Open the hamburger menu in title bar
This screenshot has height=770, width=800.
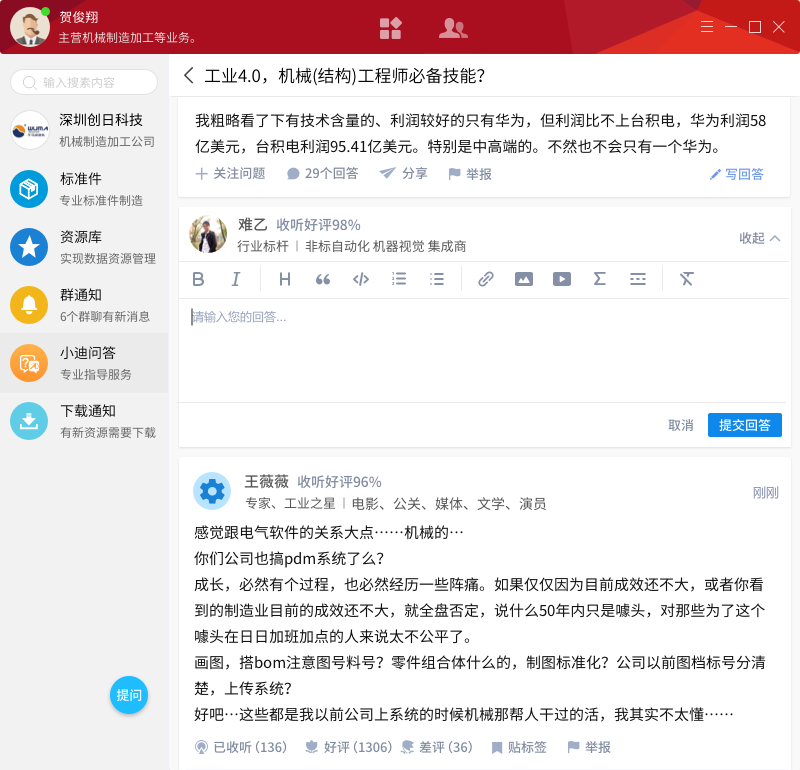[x=707, y=27]
